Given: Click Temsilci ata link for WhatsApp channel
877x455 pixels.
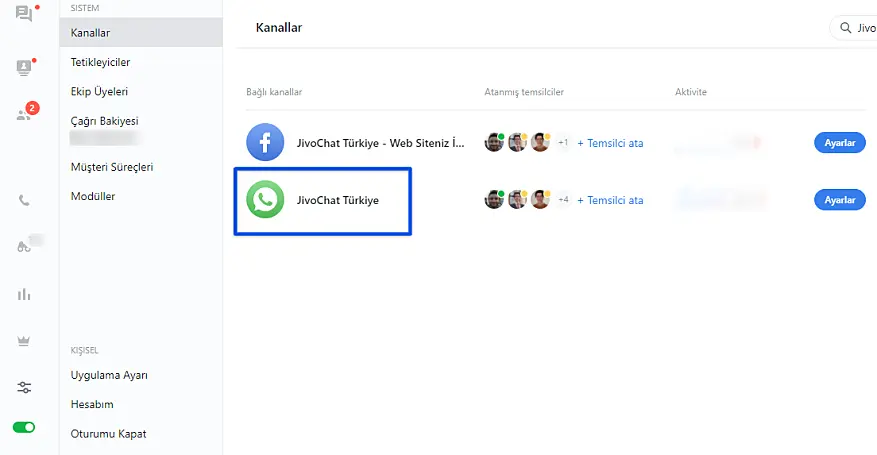Looking at the screenshot, I should [610, 200].
